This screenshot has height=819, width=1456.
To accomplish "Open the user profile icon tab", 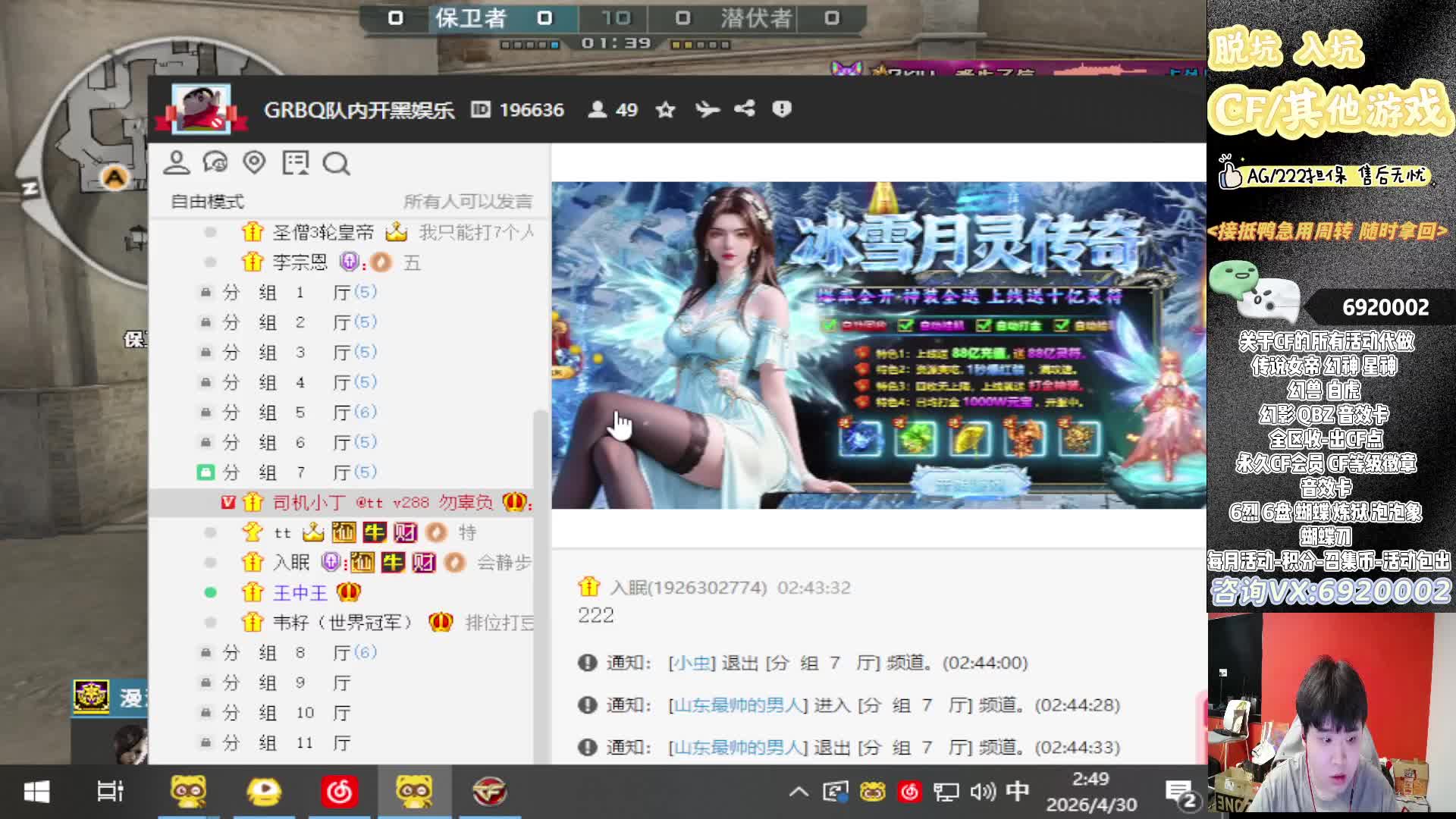I will (x=177, y=162).
